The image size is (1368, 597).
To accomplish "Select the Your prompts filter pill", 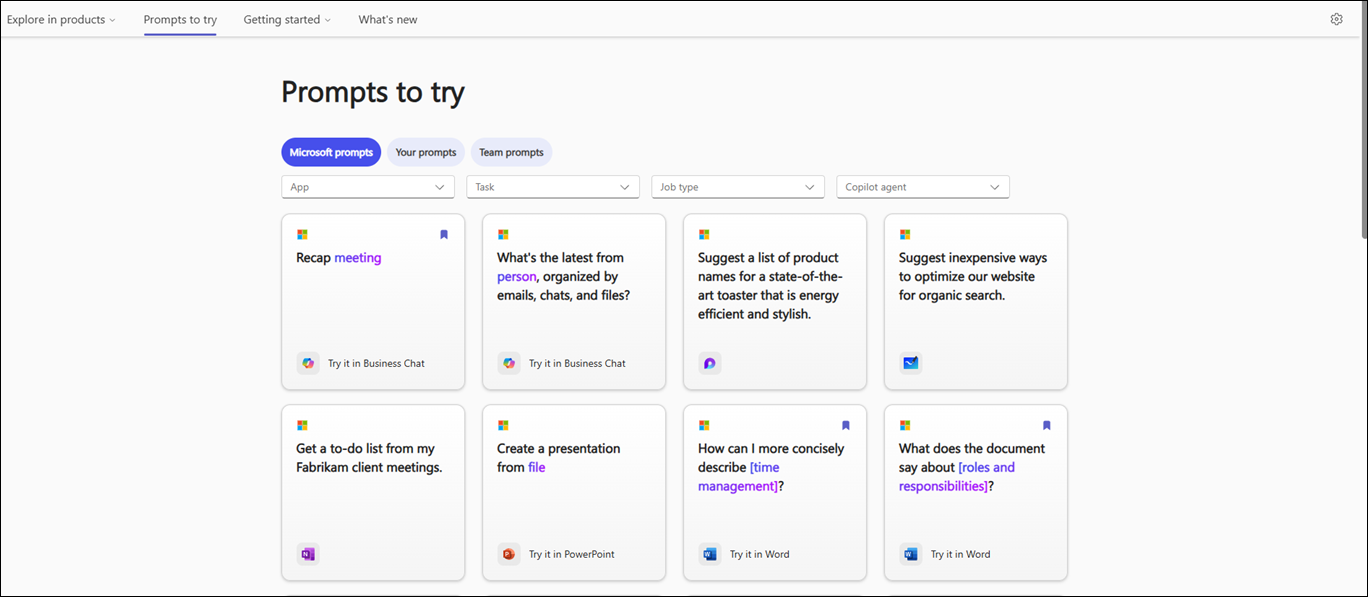I will [x=425, y=152].
